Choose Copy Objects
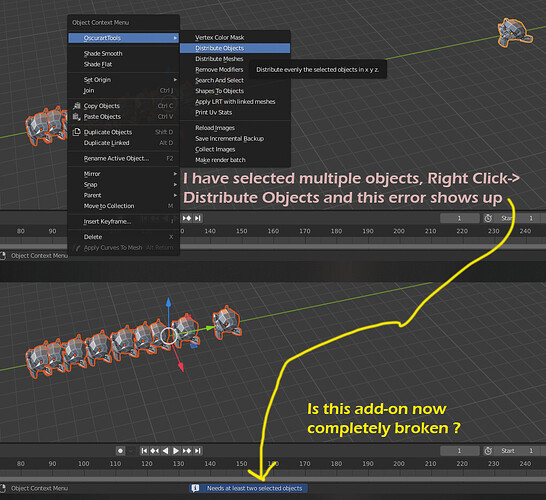The height and width of the screenshot is (500, 546). (124, 106)
